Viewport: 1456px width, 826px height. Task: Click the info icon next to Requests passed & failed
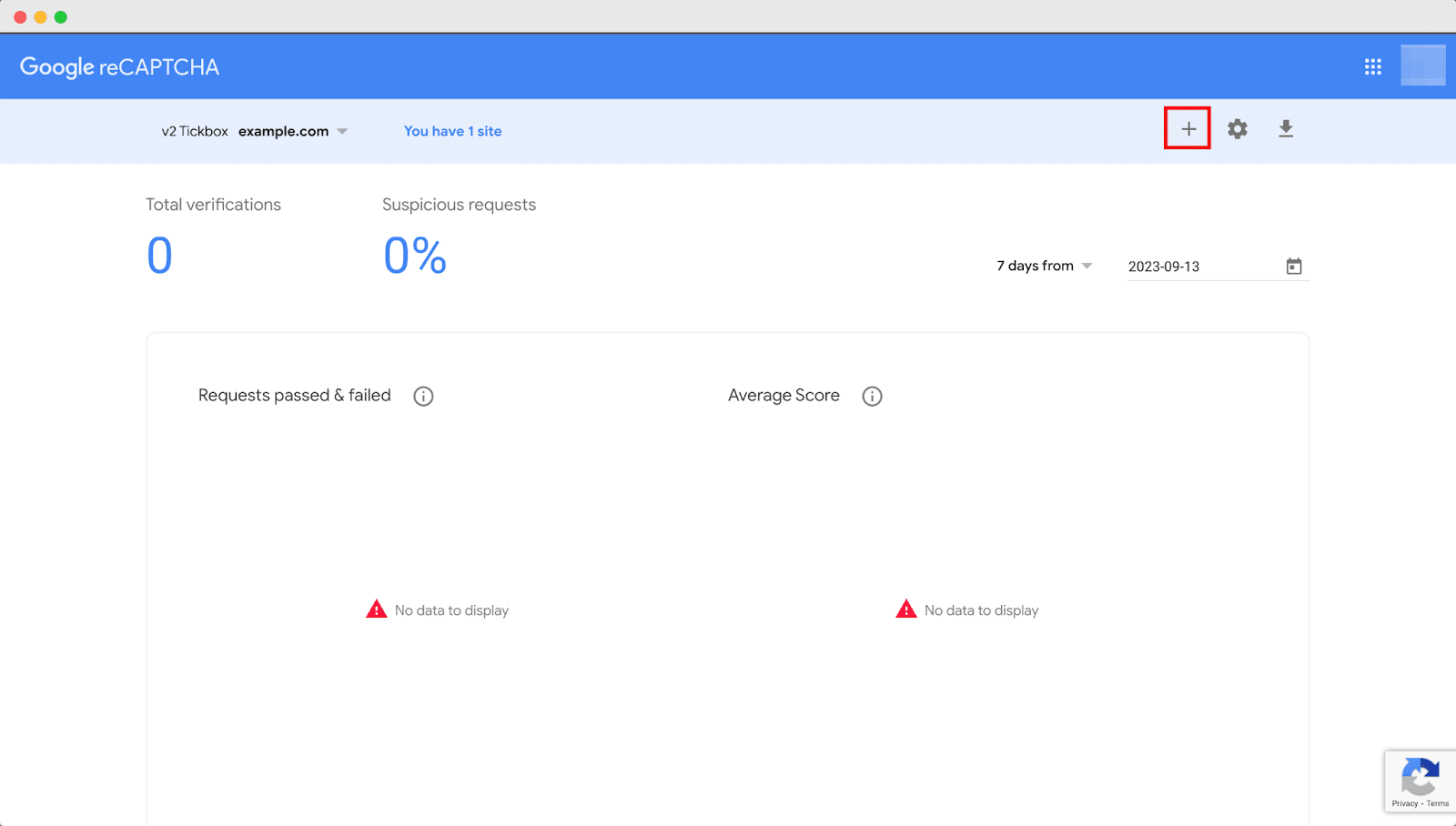423,396
